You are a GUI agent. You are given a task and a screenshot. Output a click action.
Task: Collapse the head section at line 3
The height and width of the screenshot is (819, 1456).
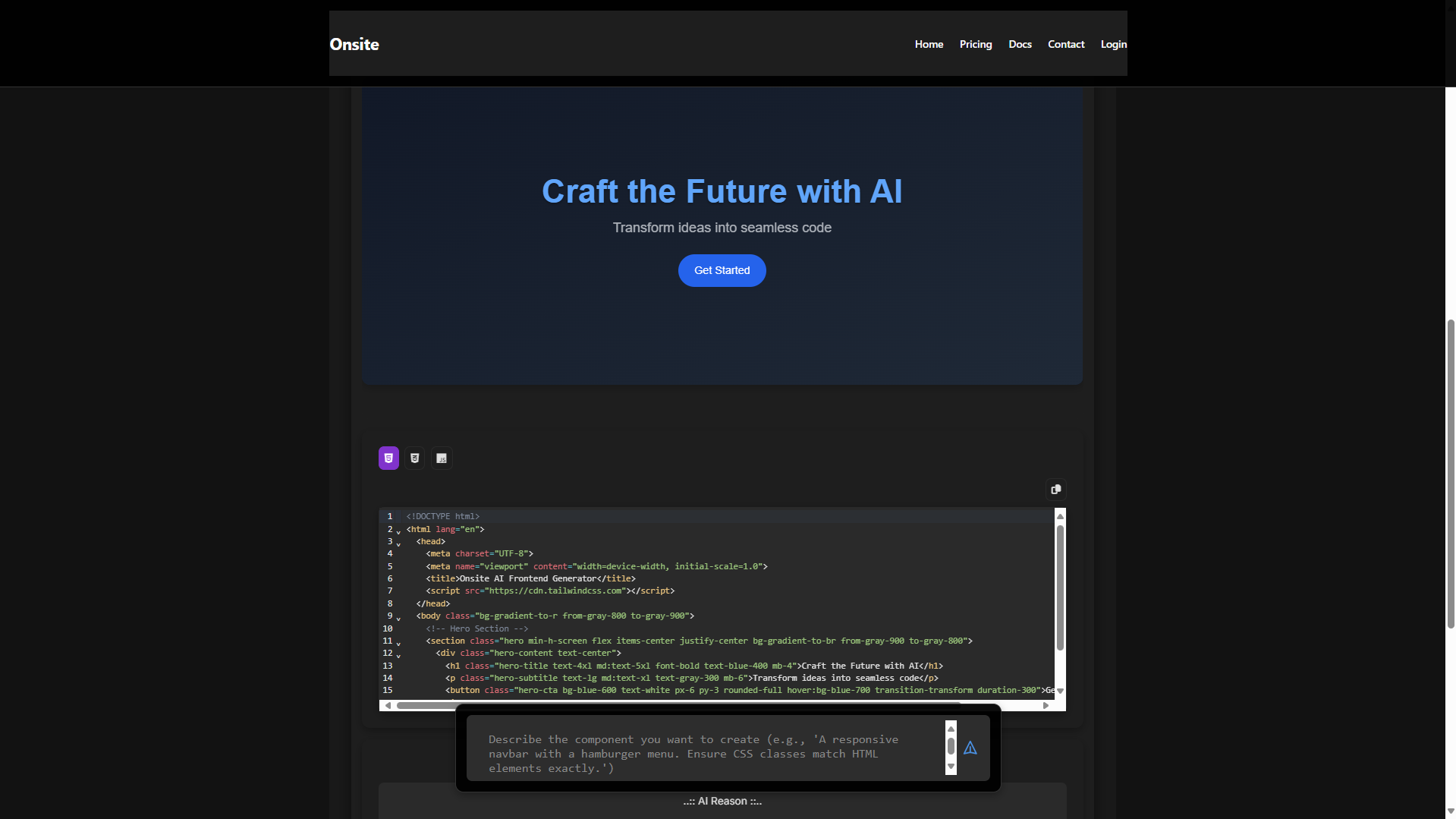(400, 543)
